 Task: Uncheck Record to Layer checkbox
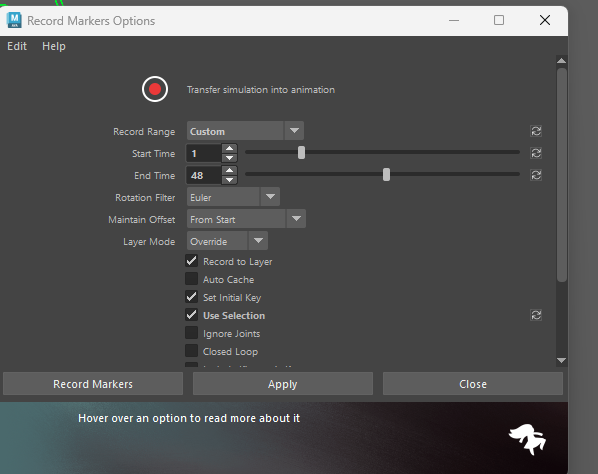[x=191, y=261]
